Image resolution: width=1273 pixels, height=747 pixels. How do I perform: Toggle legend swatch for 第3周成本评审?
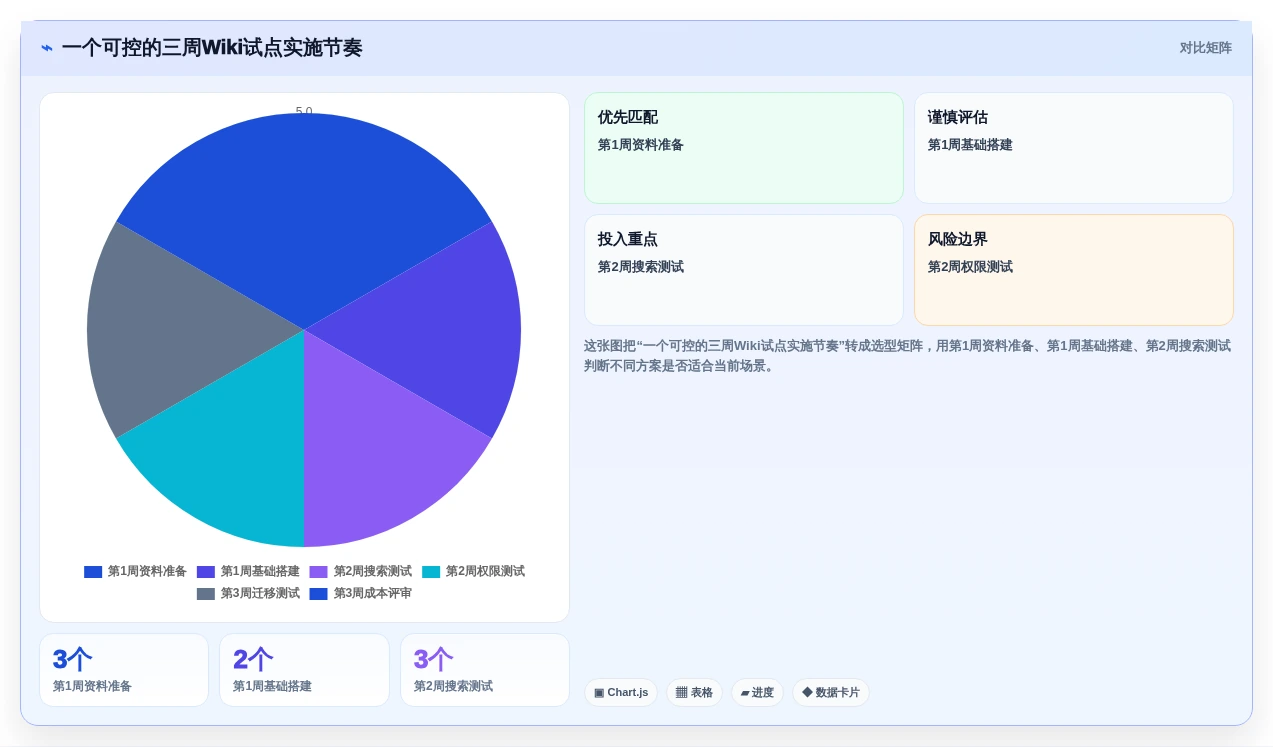pos(318,594)
